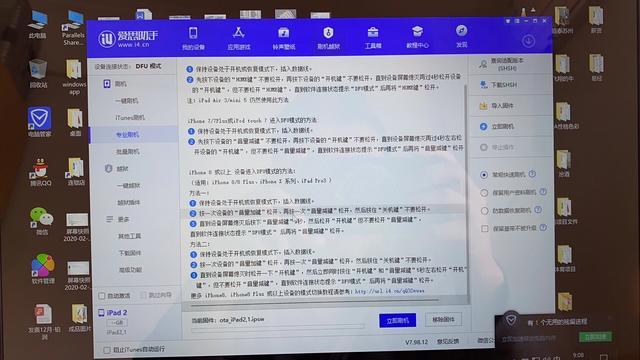Collapse the 刷机 sidebar section
The height and width of the screenshot is (360, 640).
pyautogui.click(x=115, y=84)
